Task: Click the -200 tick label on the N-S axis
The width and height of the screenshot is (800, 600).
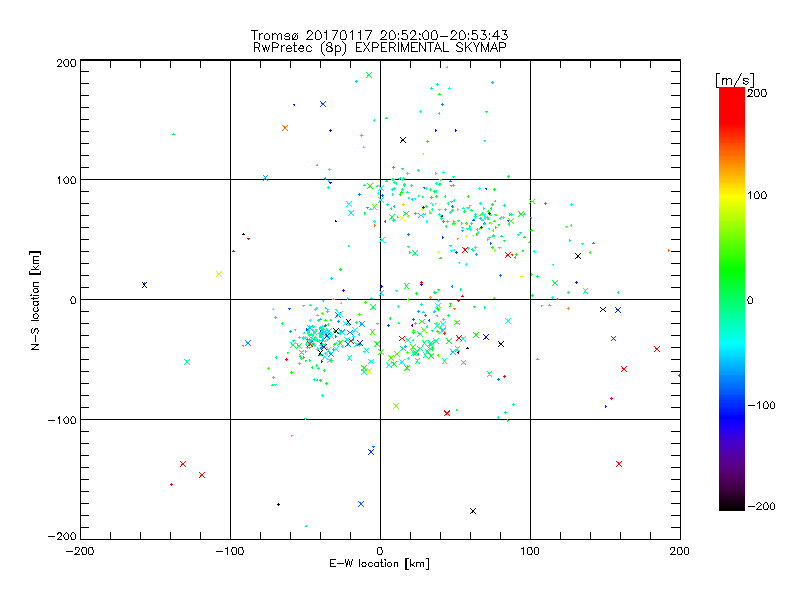Action: [62, 536]
